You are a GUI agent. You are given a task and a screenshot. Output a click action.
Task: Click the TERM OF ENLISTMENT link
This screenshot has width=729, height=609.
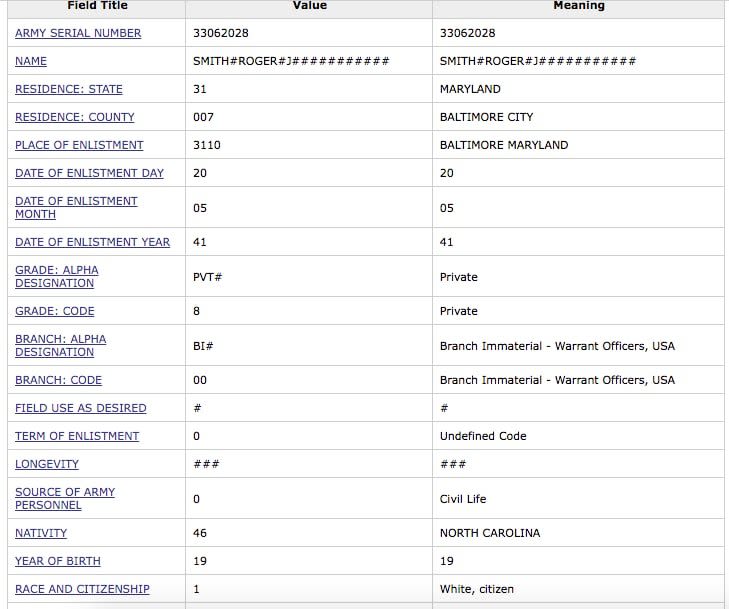(77, 436)
